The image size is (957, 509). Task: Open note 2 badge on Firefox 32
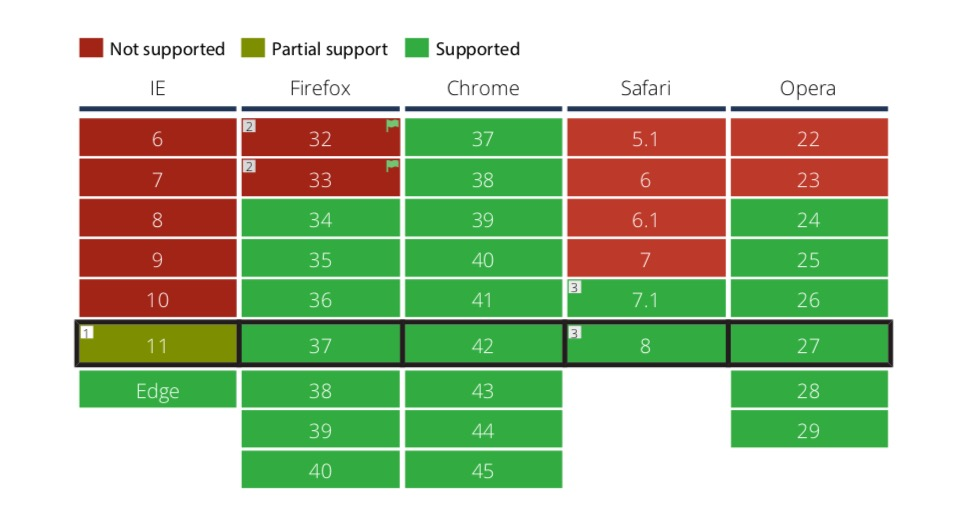pyautogui.click(x=249, y=126)
